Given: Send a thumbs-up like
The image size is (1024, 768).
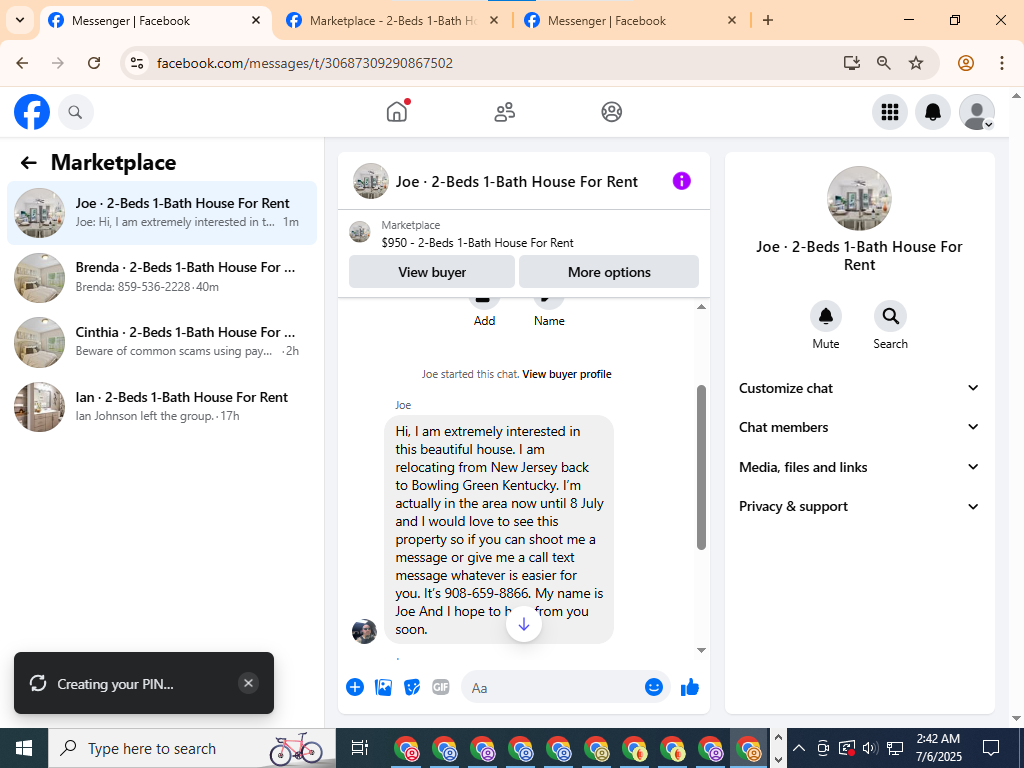Looking at the screenshot, I should click(x=690, y=687).
